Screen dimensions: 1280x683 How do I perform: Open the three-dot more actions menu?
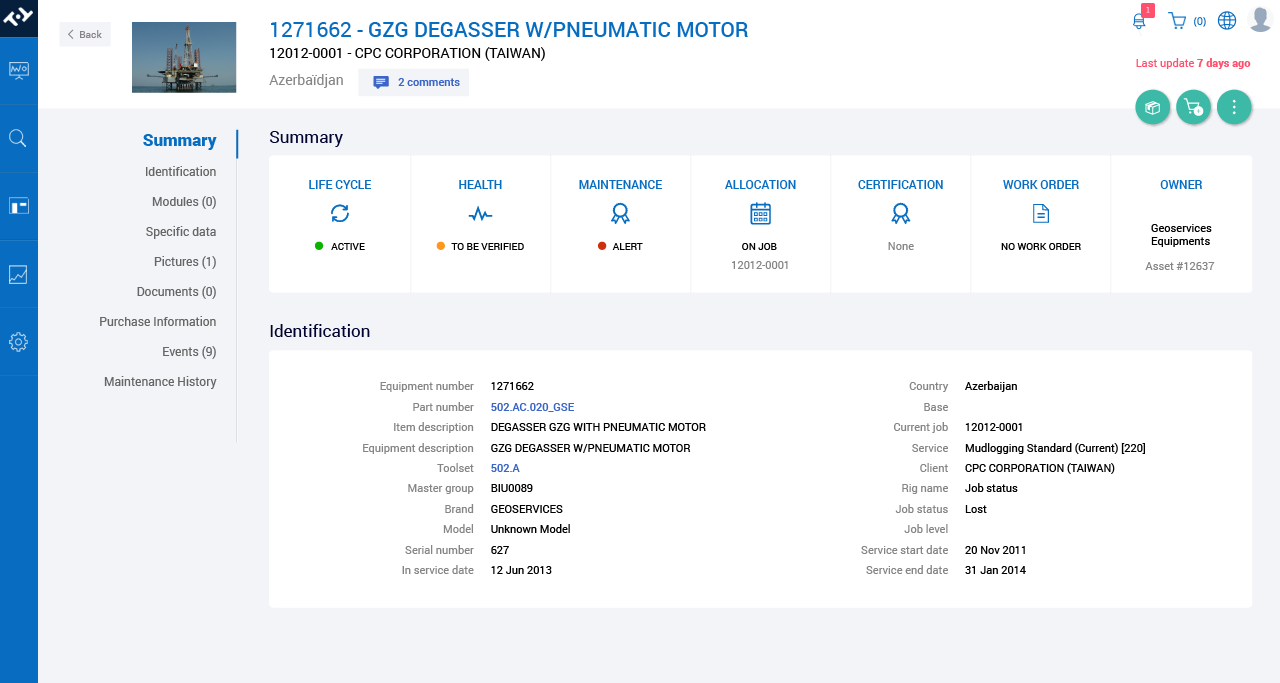(1234, 108)
